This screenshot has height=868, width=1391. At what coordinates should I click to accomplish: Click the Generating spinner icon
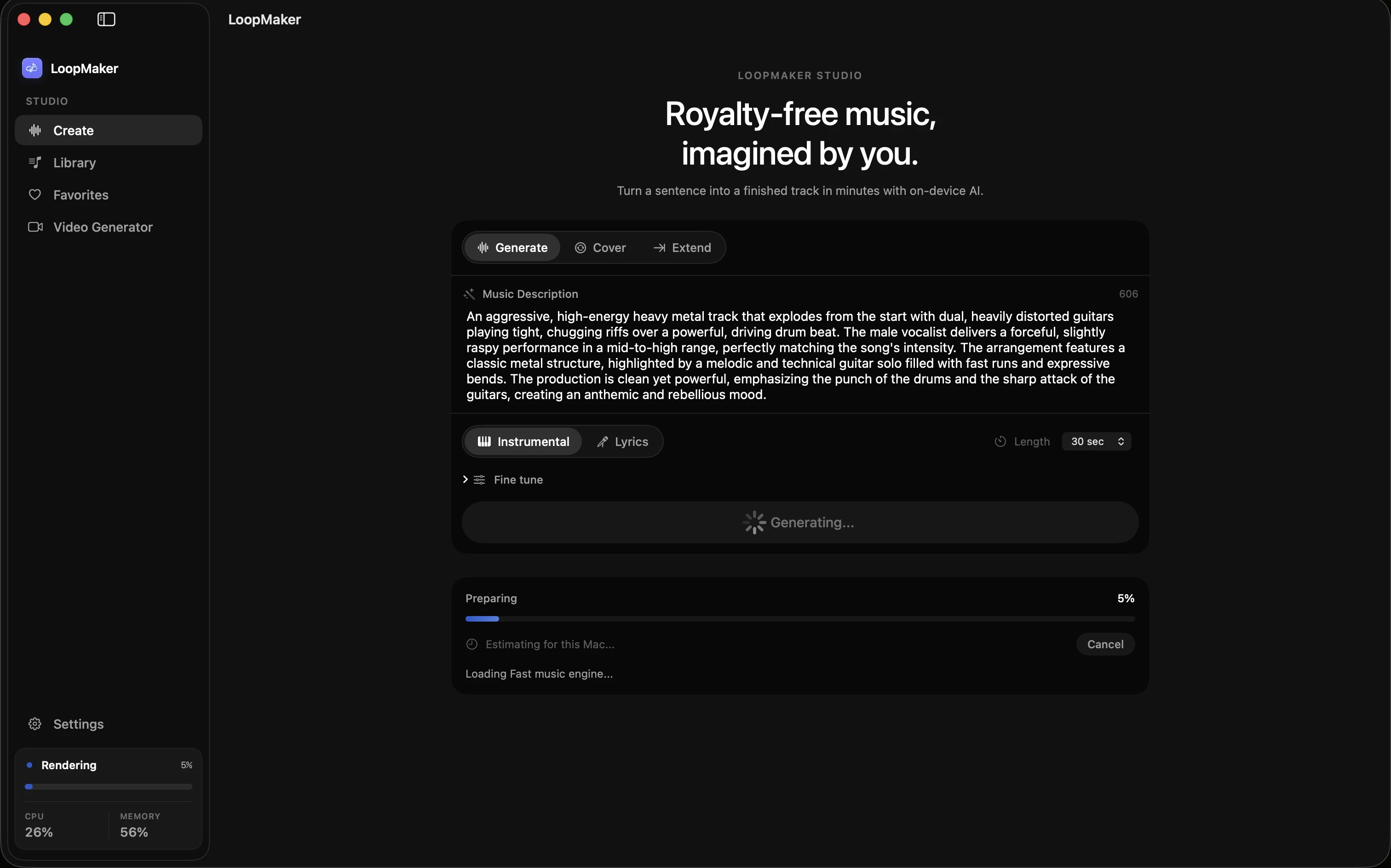pyautogui.click(x=754, y=522)
